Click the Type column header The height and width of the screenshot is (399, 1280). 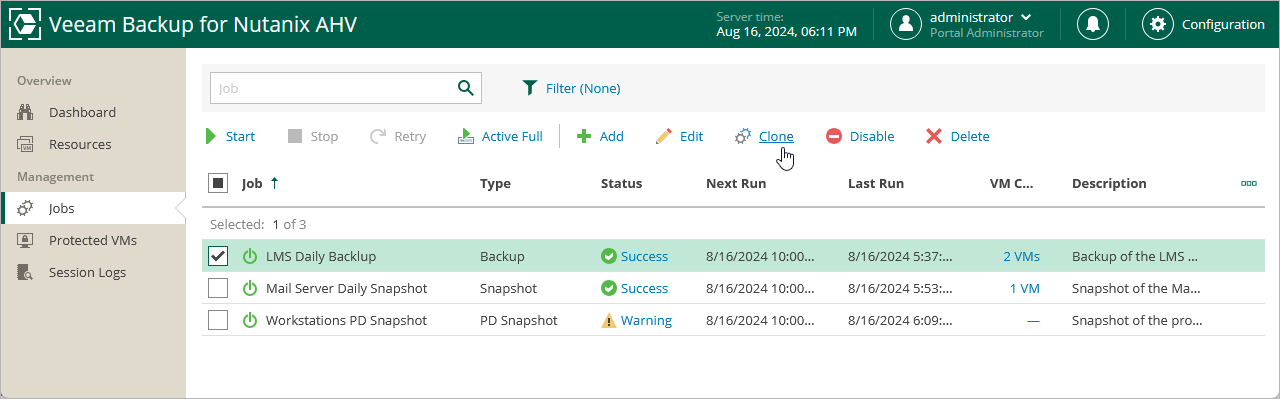495,183
